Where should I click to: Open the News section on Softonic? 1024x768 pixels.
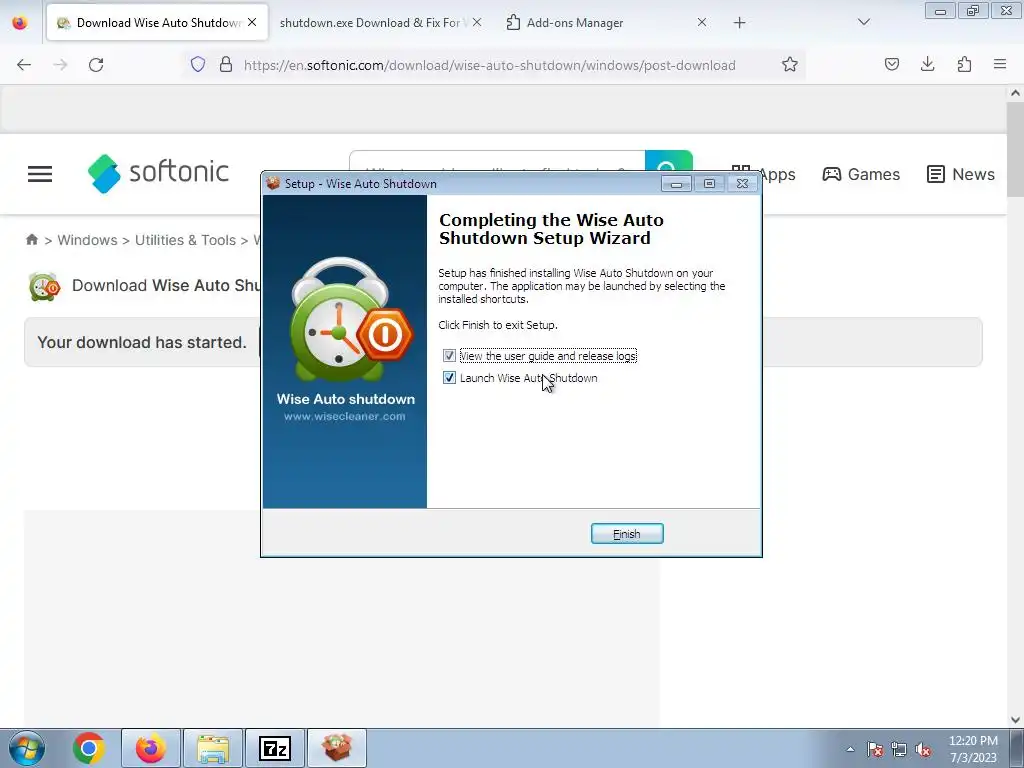point(961,174)
